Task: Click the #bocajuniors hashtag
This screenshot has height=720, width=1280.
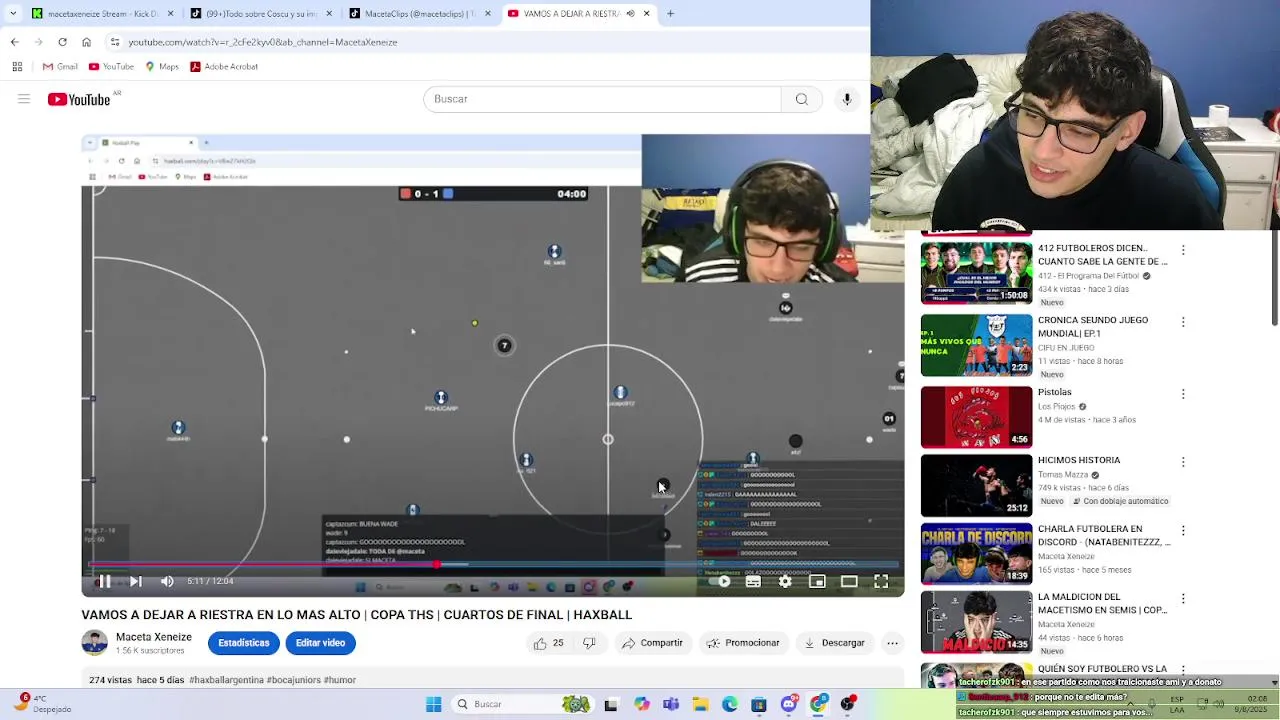Action: [294, 680]
